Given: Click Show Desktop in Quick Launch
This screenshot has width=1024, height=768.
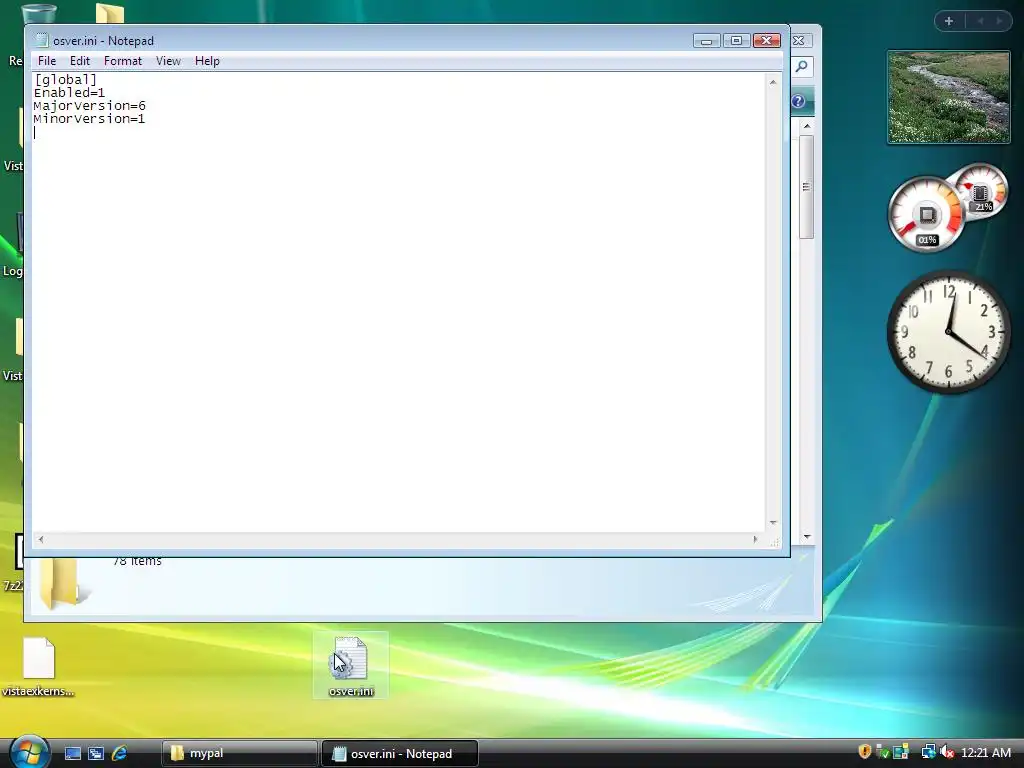Looking at the screenshot, I should tap(72, 754).
